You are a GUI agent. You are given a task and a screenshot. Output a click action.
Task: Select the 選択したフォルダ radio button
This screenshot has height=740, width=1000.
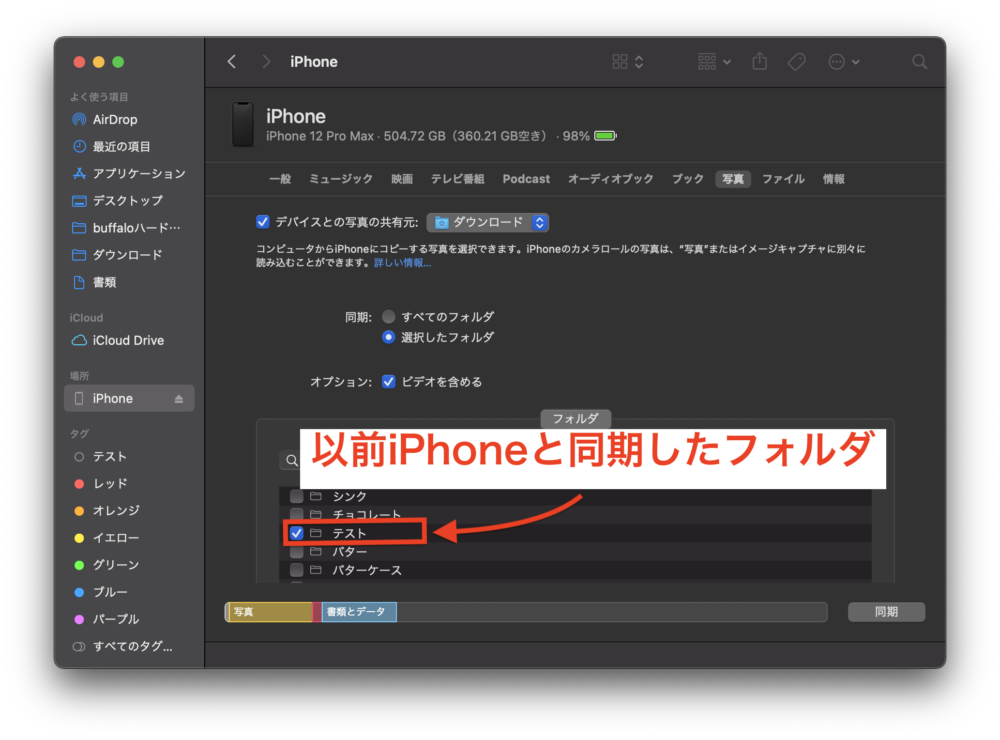tap(388, 337)
